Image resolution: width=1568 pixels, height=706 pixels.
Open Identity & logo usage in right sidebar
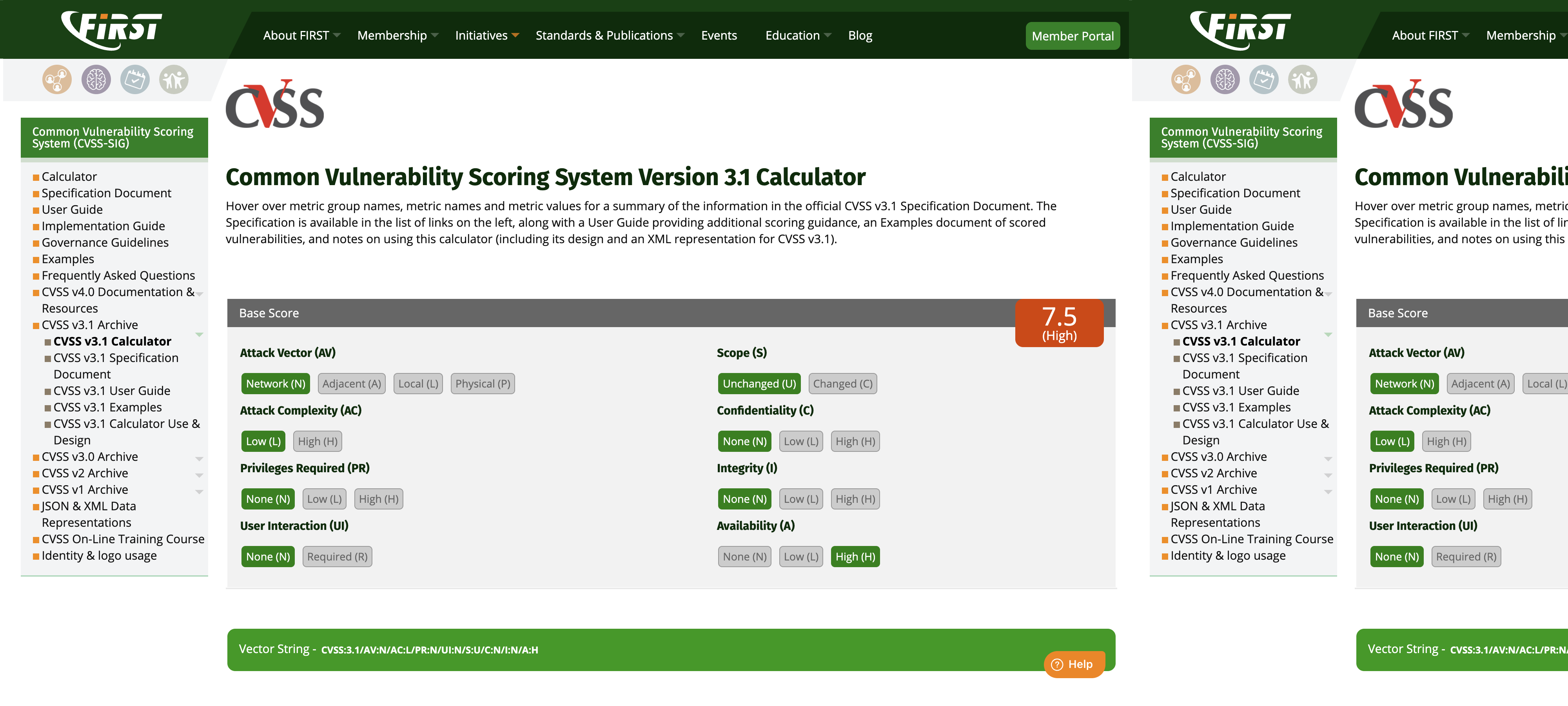(x=1228, y=555)
